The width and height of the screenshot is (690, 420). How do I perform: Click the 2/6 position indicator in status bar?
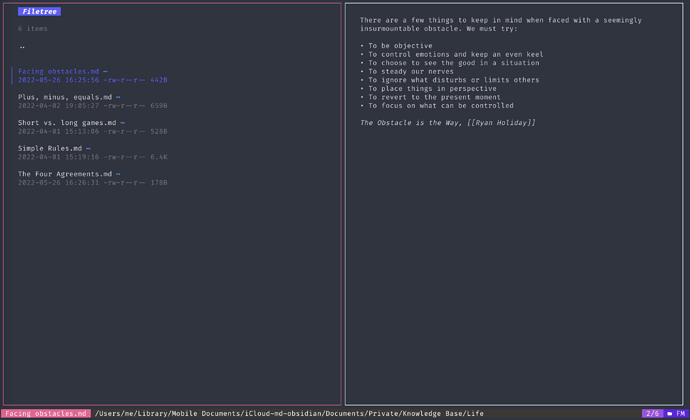[653, 413]
